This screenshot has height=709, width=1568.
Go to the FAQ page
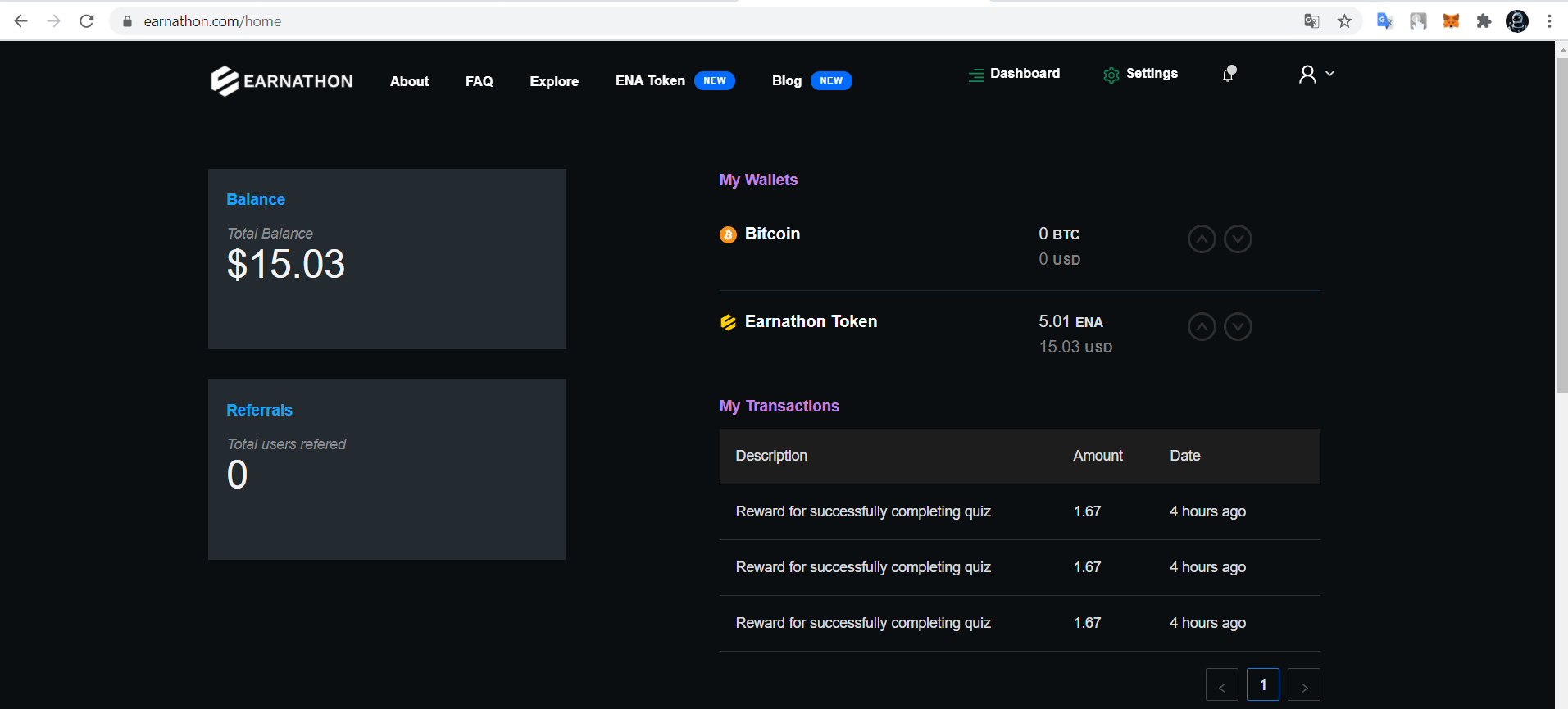(479, 81)
